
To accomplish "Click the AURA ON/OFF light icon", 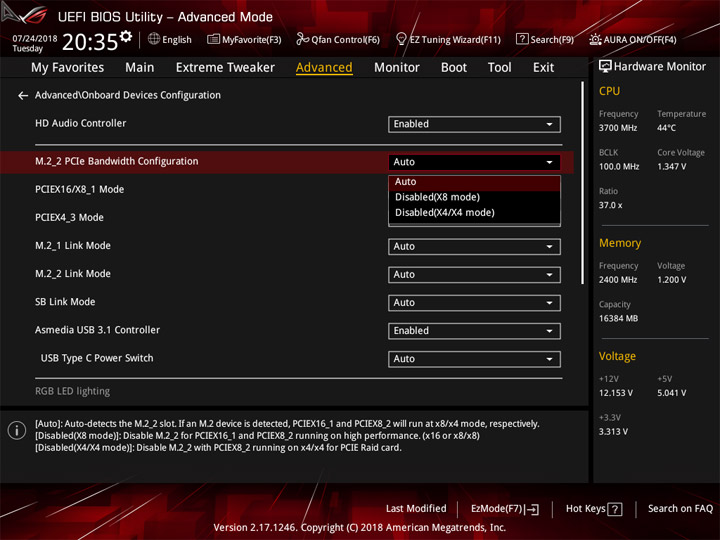I will click(x=595, y=39).
